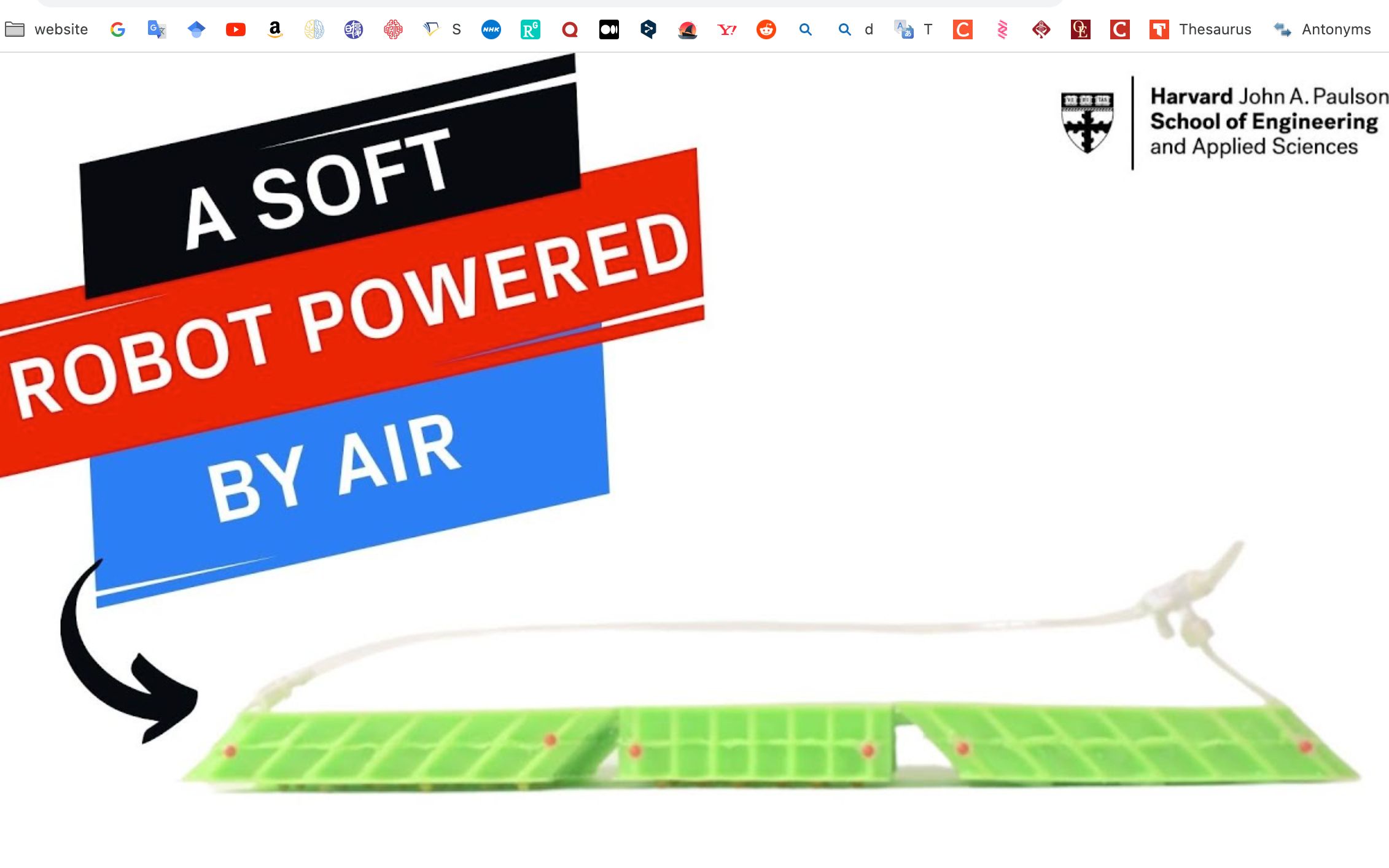Click the ResearchGate icon

(x=530, y=28)
